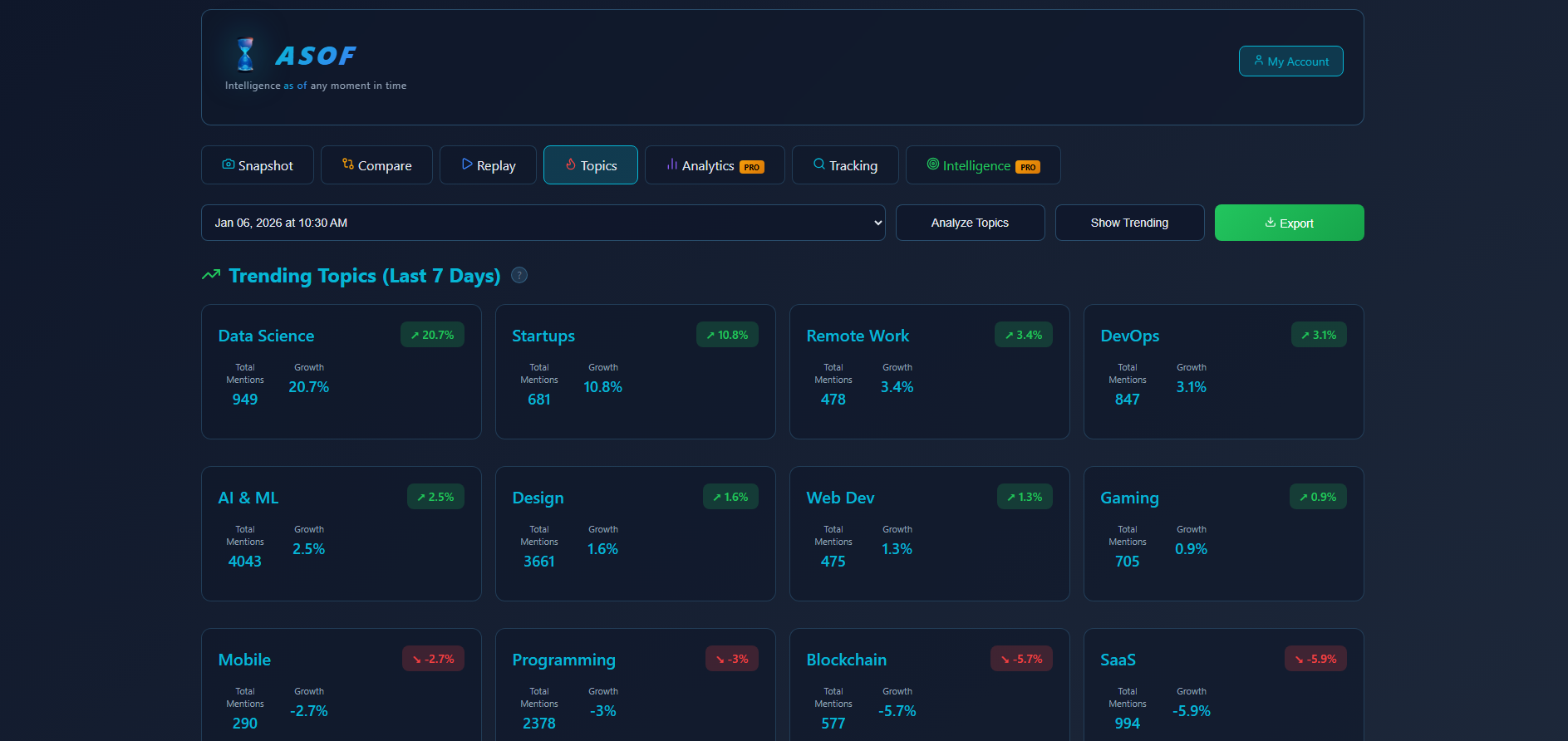Open the Gaming topic title
The width and height of the screenshot is (1568, 741).
(1129, 498)
